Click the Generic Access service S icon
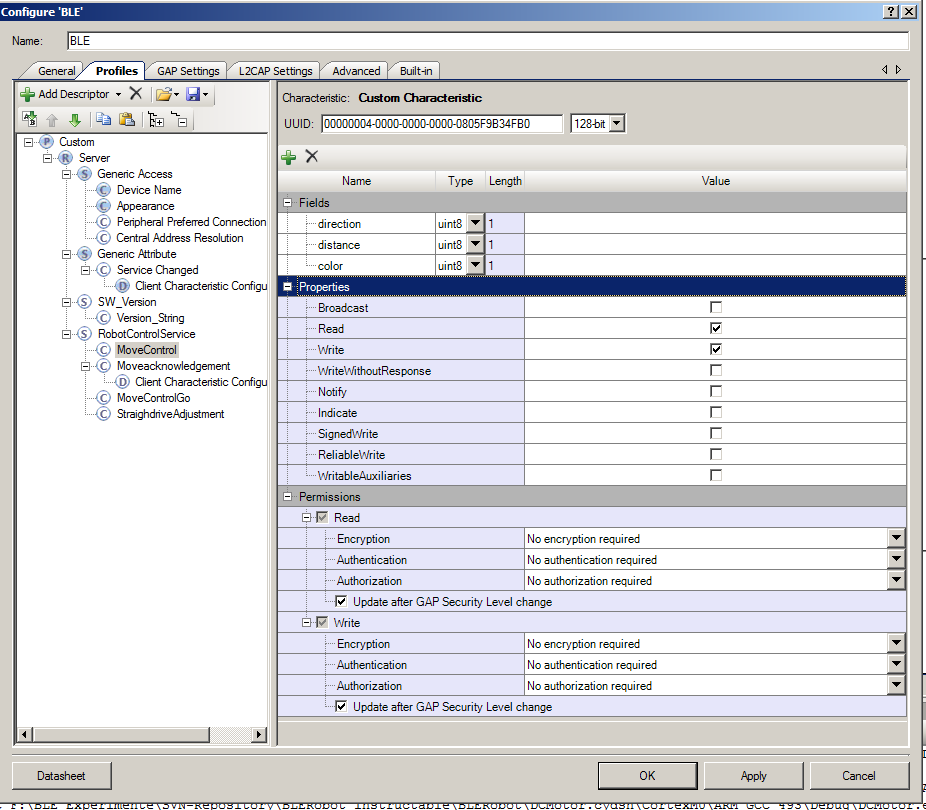The width and height of the screenshot is (926, 810). pyautogui.click(x=84, y=174)
